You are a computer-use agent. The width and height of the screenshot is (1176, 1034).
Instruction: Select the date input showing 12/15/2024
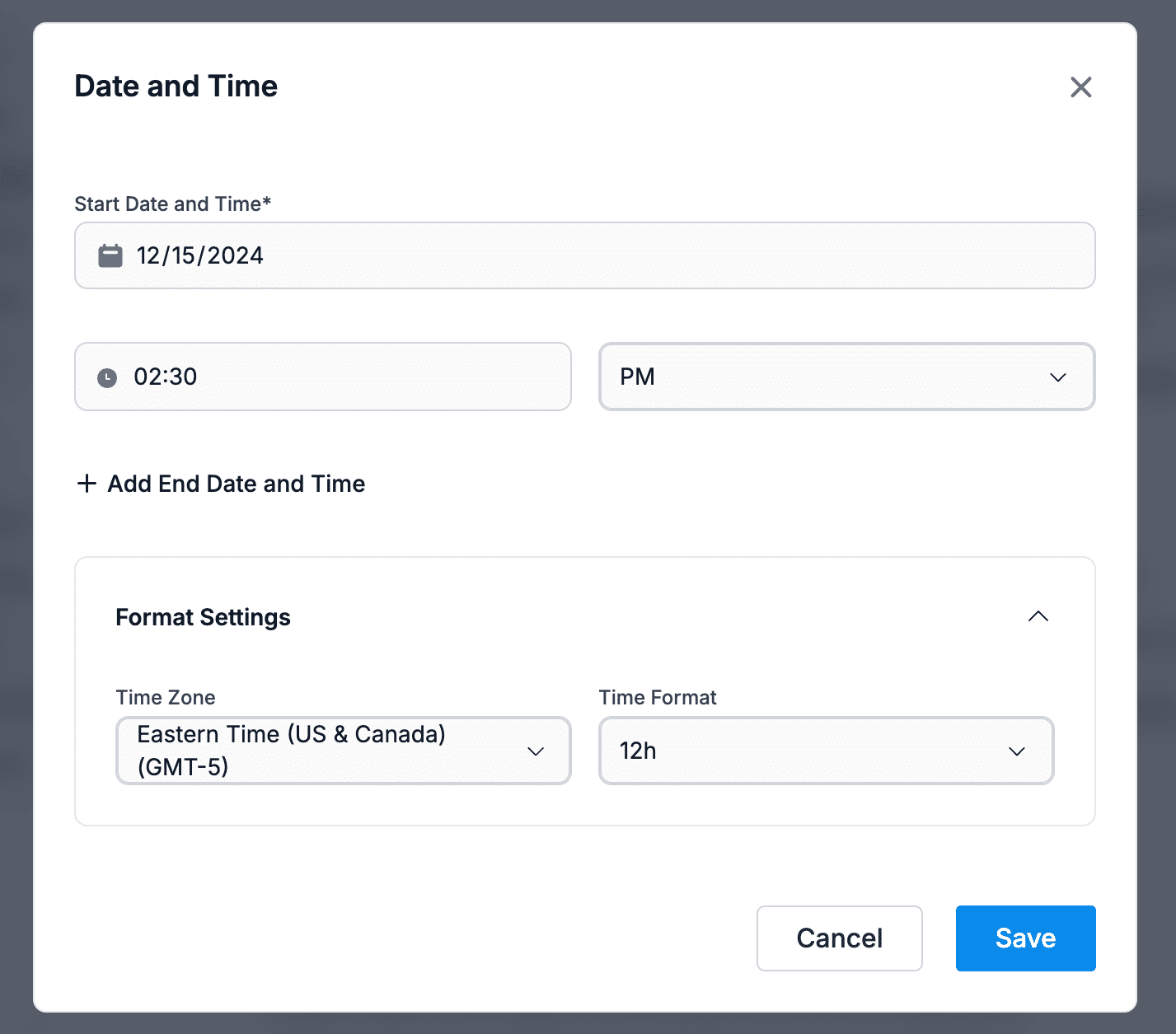[585, 255]
